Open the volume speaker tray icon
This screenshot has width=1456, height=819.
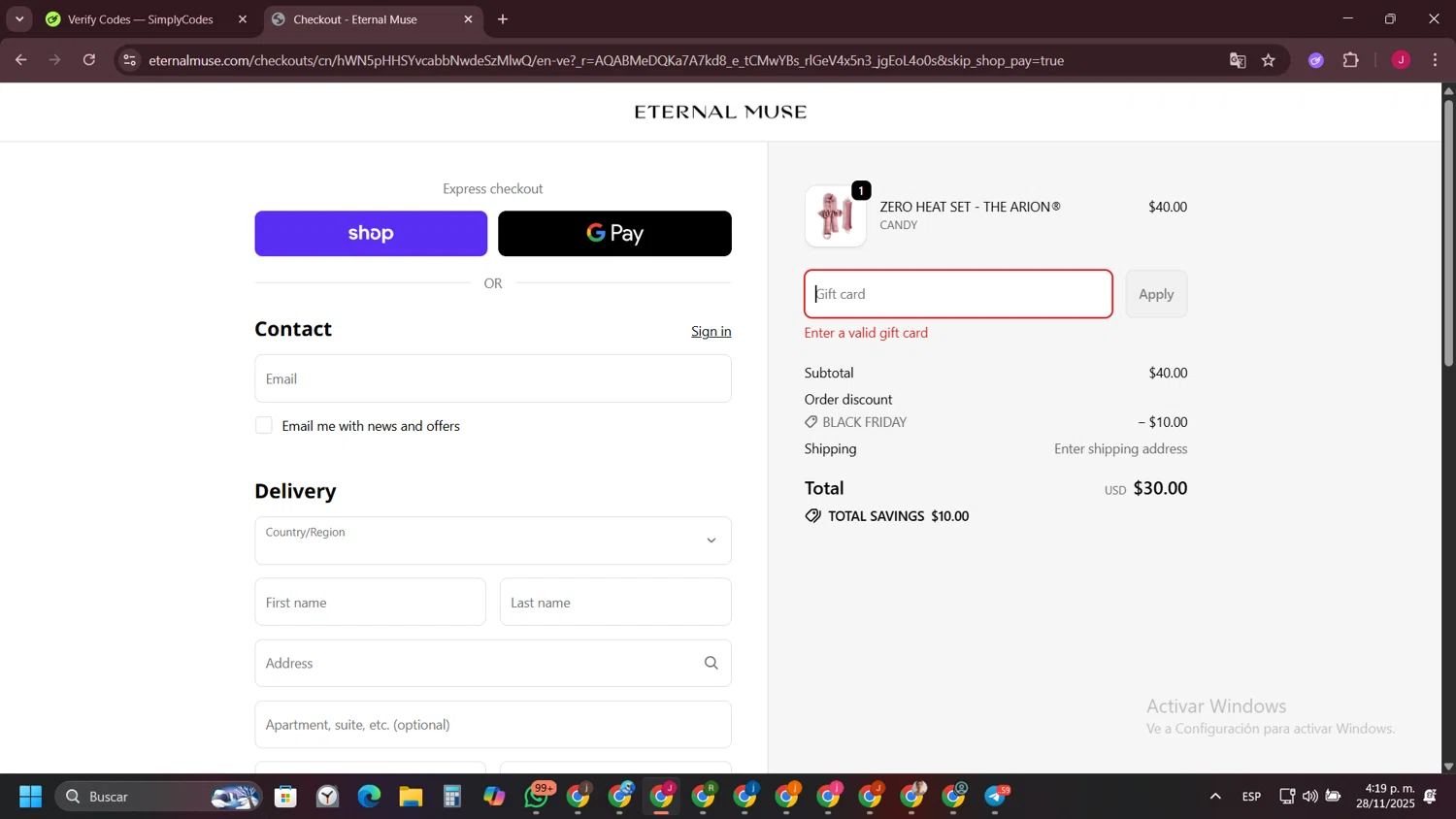click(x=1310, y=797)
